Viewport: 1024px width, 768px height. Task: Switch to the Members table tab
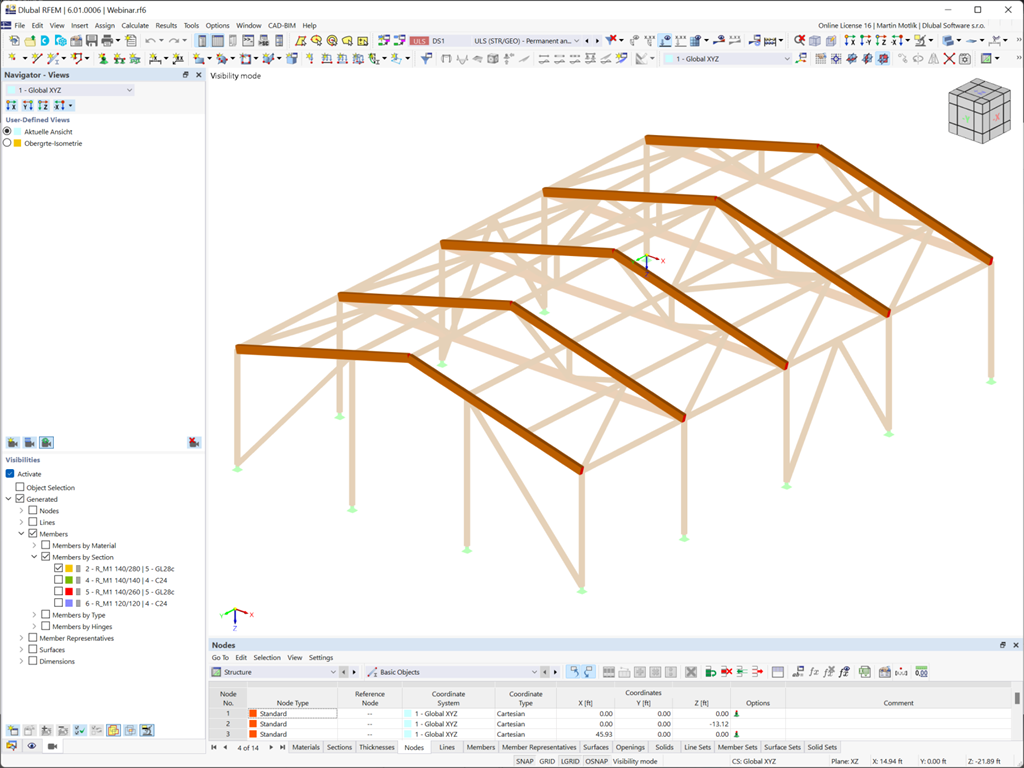pyautogui.click(x=480, y=746)
